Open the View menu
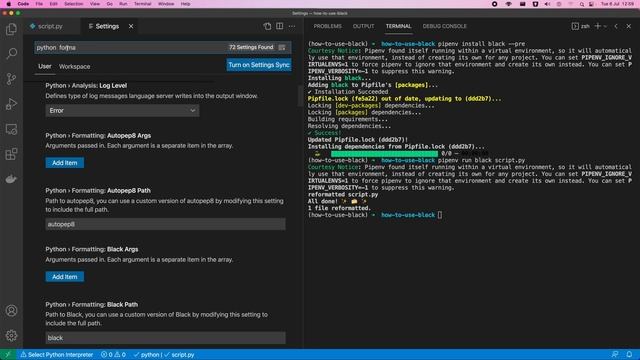This screenshot has height=360, width=640. 95,4
